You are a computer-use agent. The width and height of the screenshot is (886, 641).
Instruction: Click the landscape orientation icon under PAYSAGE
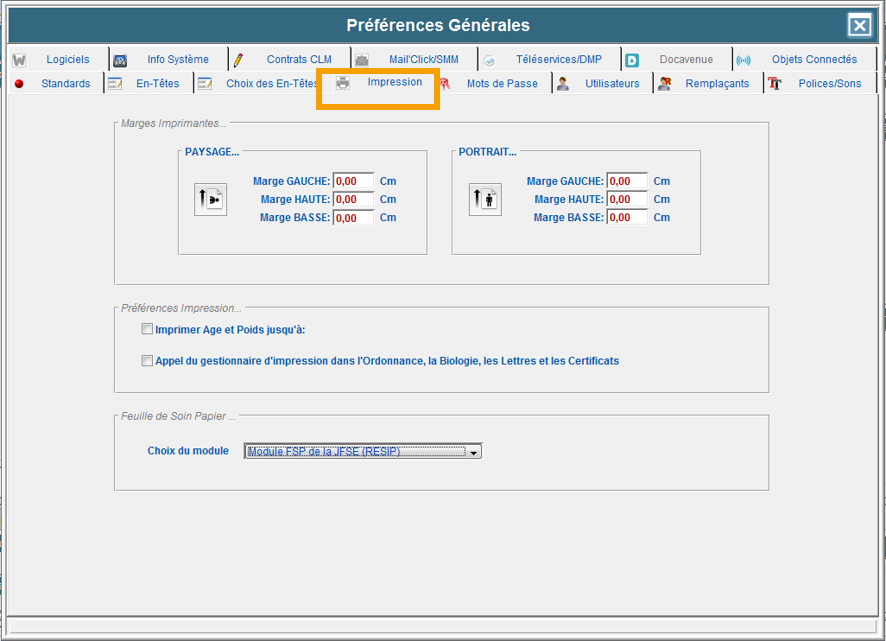coord(210,200)
